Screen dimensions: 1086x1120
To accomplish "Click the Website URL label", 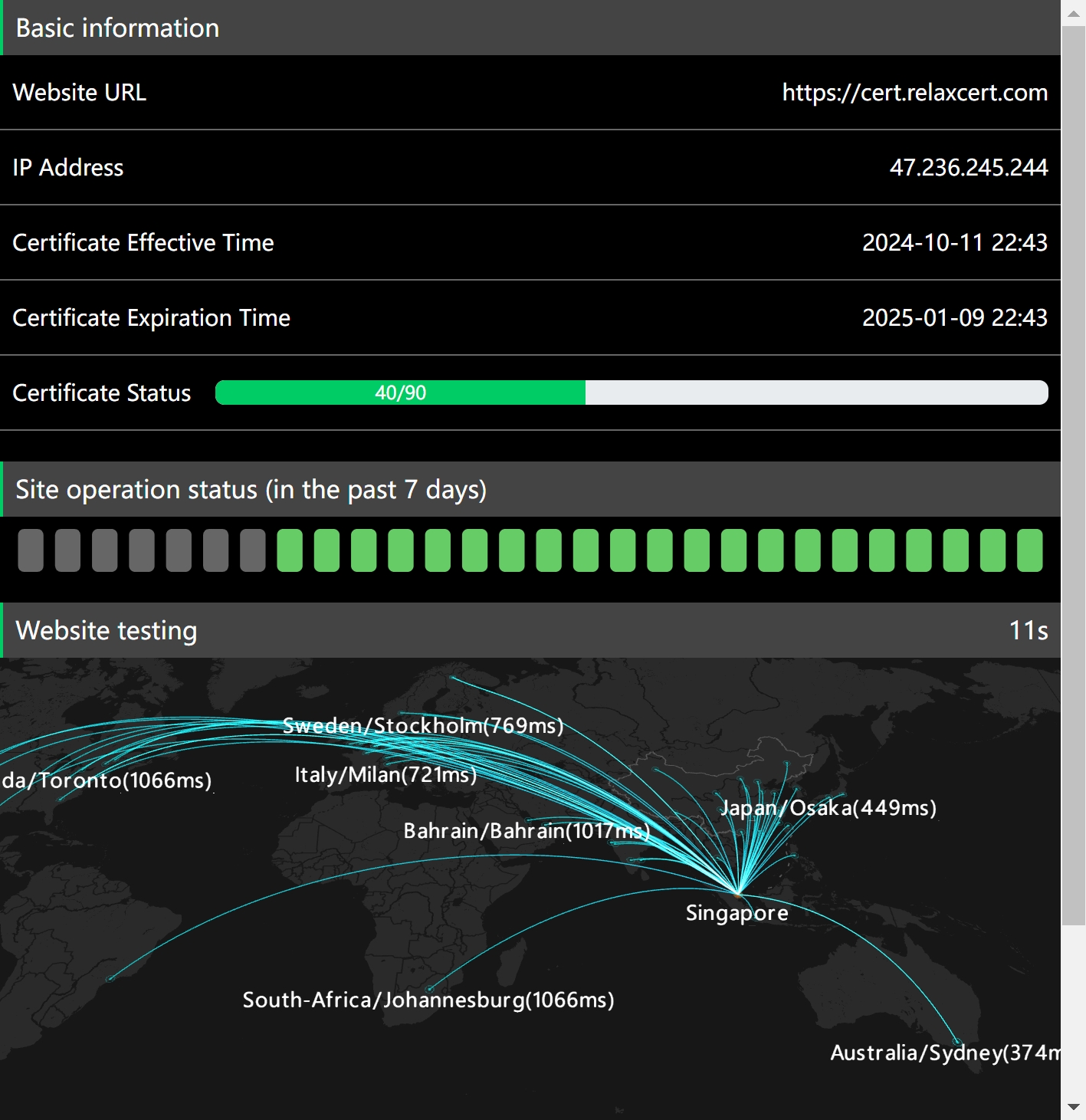I will click(x=80, y=93).
